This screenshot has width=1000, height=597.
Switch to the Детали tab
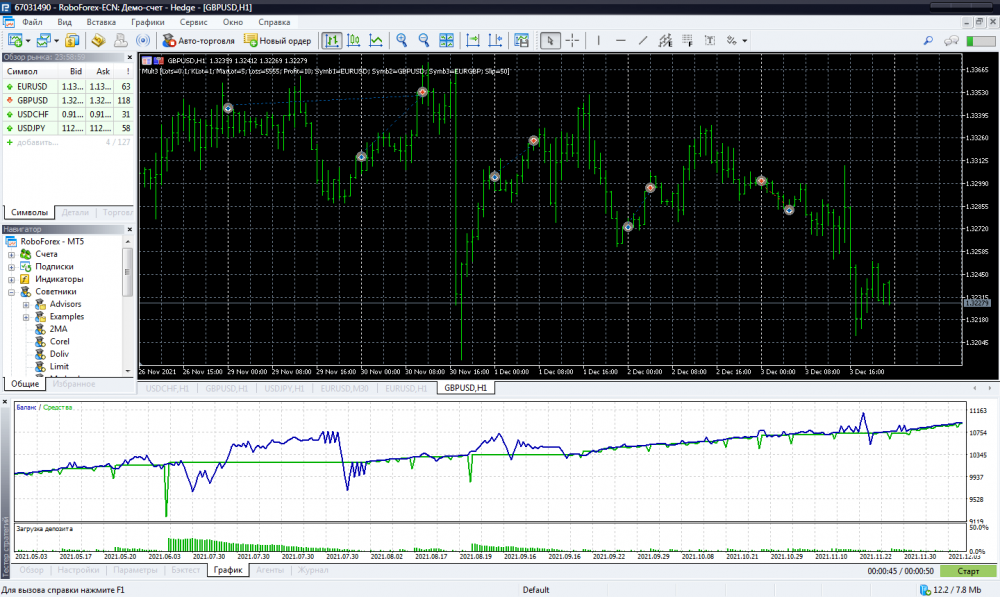pyautogui.click(x=75, y=212)
